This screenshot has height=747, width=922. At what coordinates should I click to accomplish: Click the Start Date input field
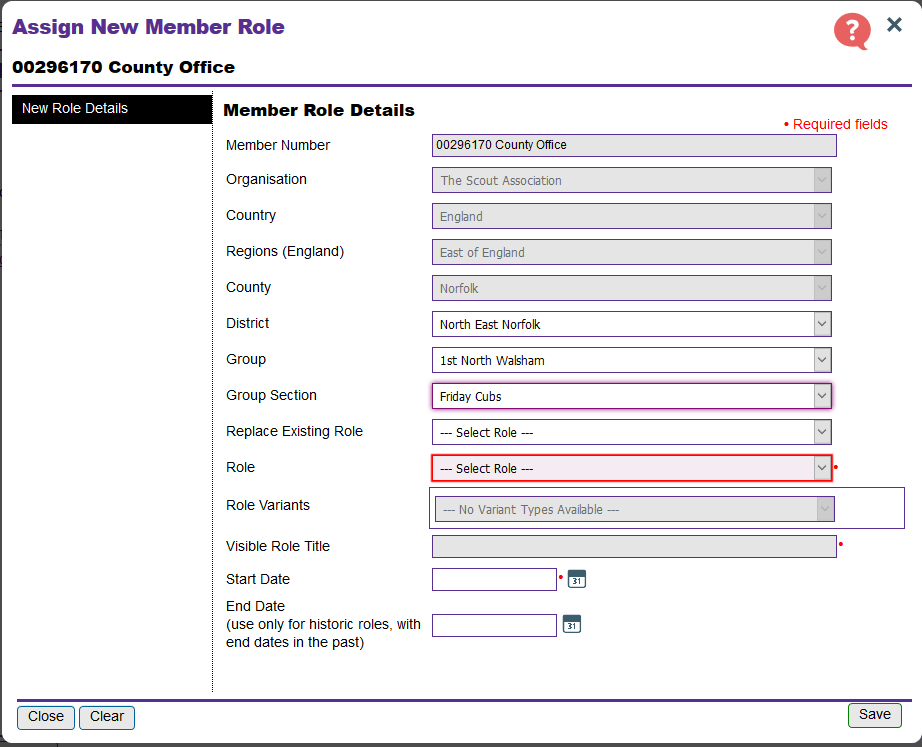click(494, 579)
